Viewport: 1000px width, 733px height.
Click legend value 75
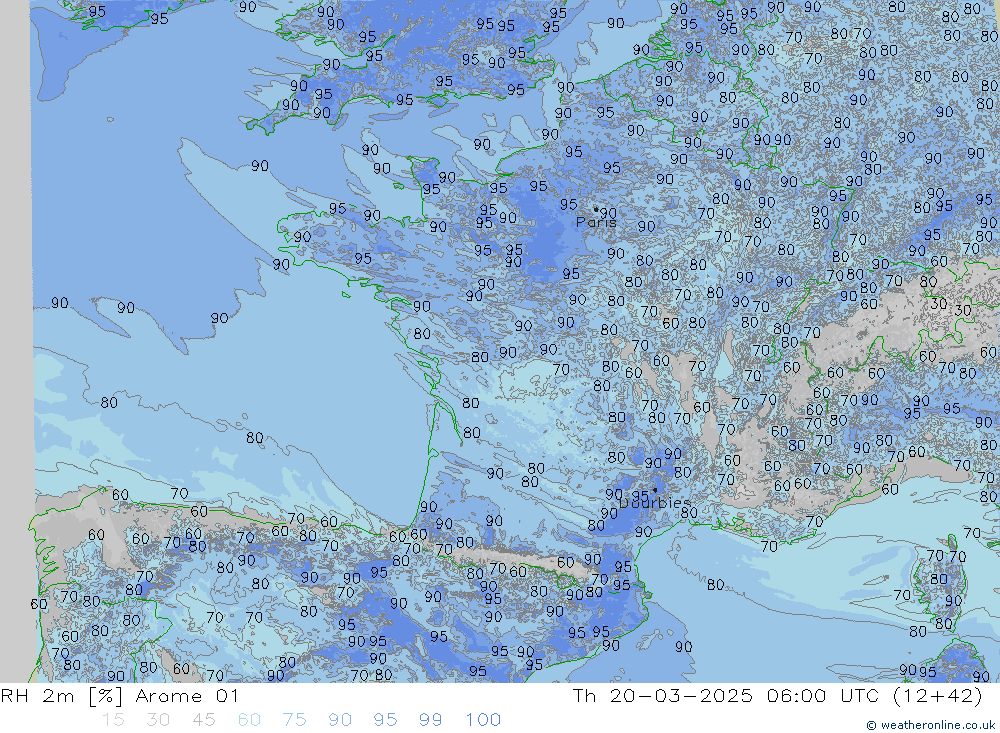(x=294, y=720)
